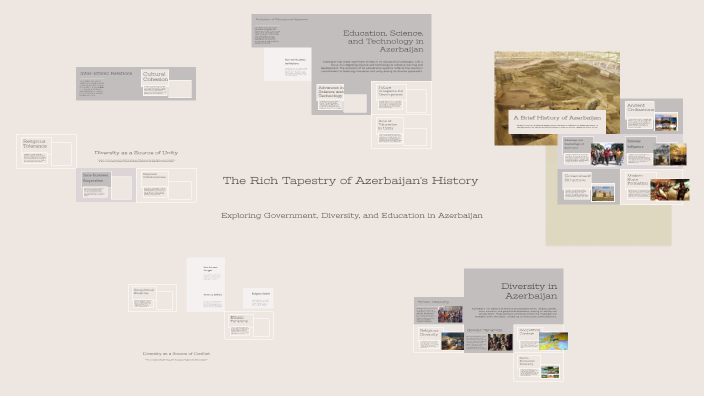The width and height of the screenshot is (704, 396).
Task: Click the photo of people walking outdoors
Action: pyautogui.click(x=607, y=154)
